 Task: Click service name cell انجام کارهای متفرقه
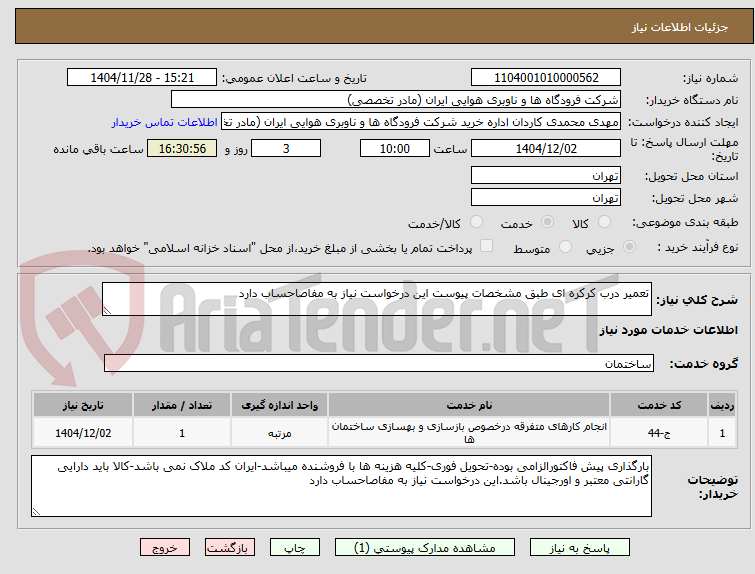pyautogui.click(x=469, y=433)
